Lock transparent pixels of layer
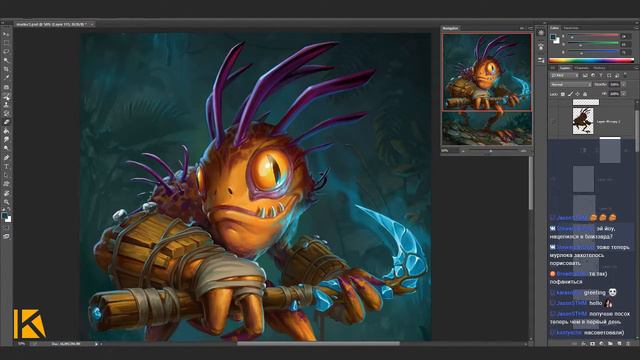The width and height of the screenshot is (640, 360). (x=562, y=94)
